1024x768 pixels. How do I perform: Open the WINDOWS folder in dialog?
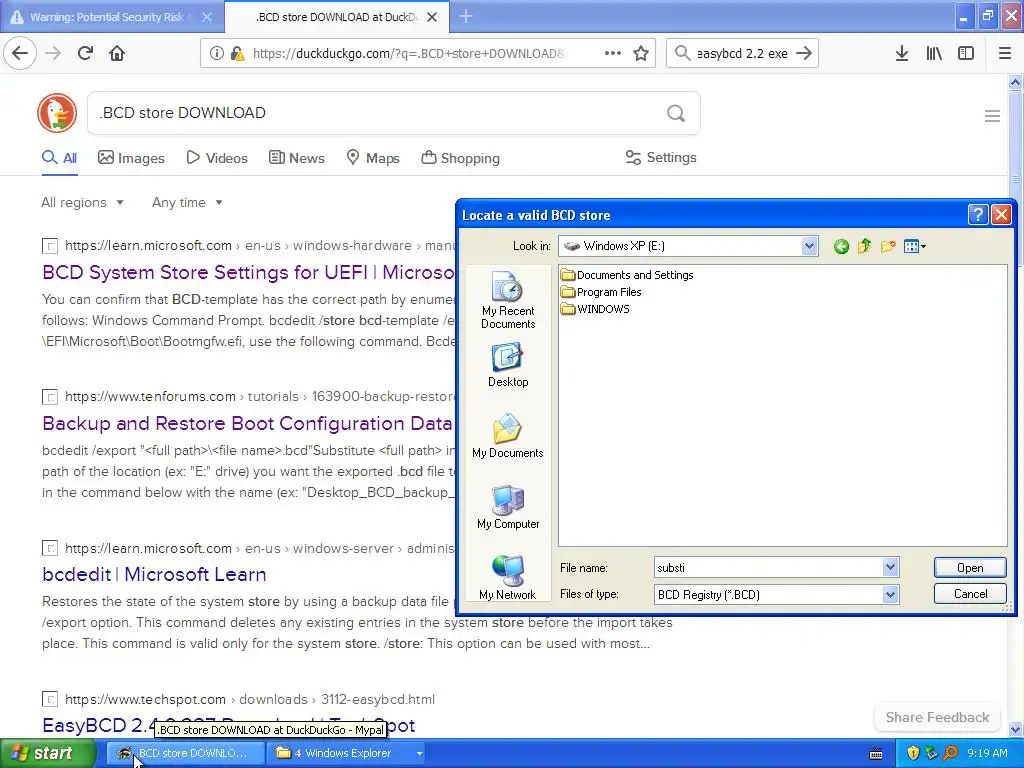click(x=595, y=309)
